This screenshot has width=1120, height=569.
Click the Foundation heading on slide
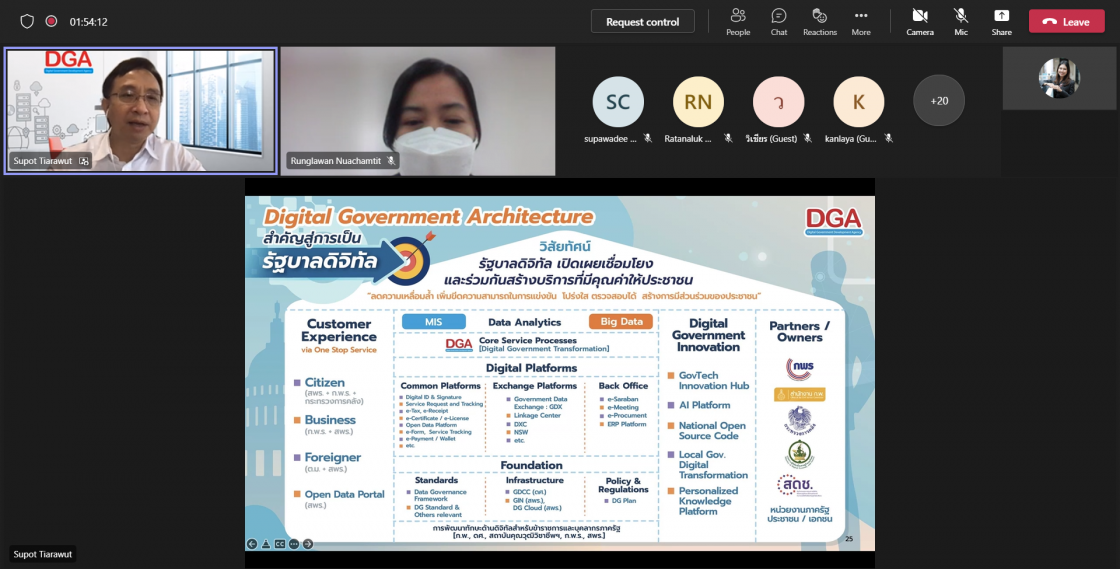click(x=531, y=465)
